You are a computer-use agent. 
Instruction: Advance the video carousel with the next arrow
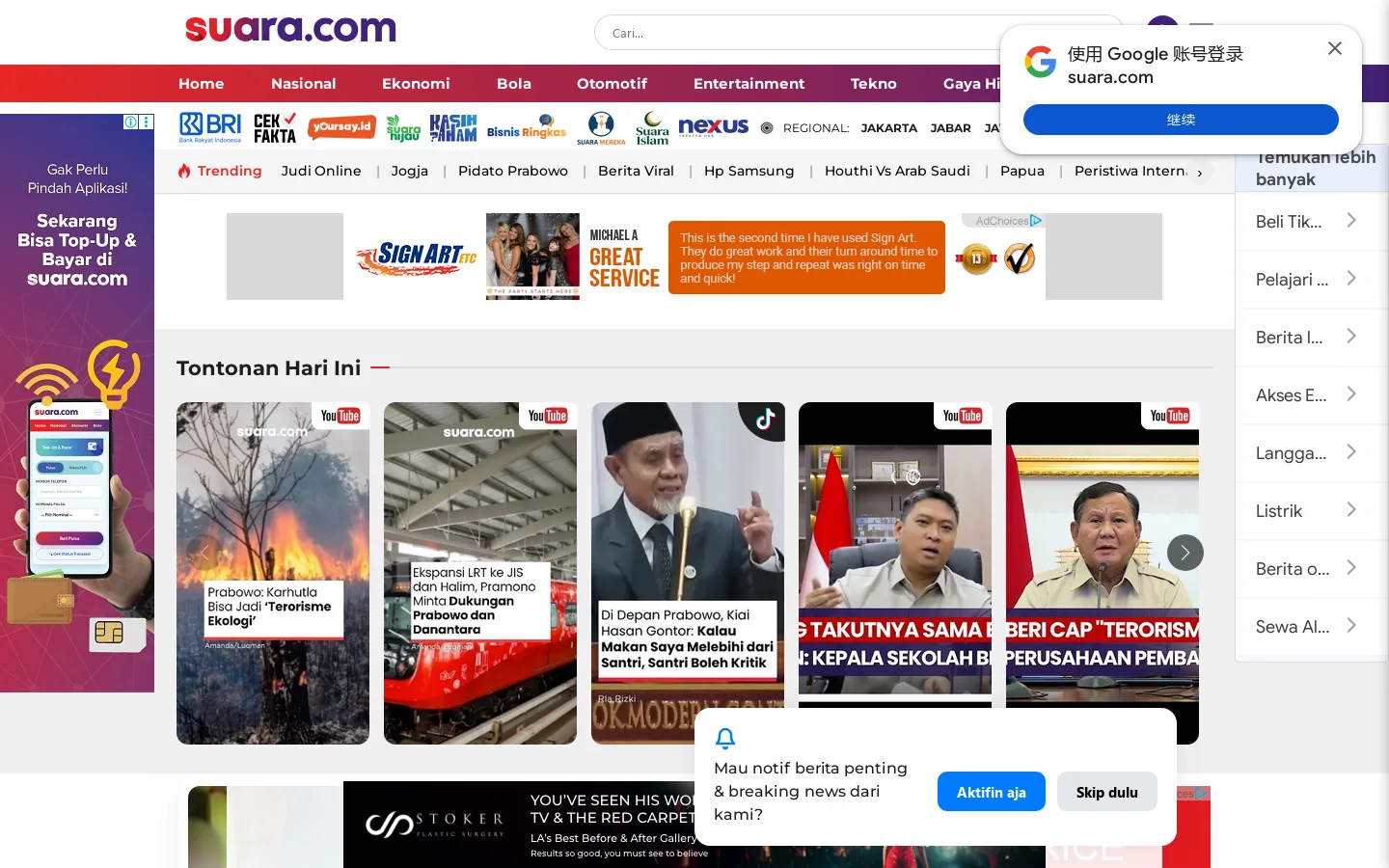1185,553
